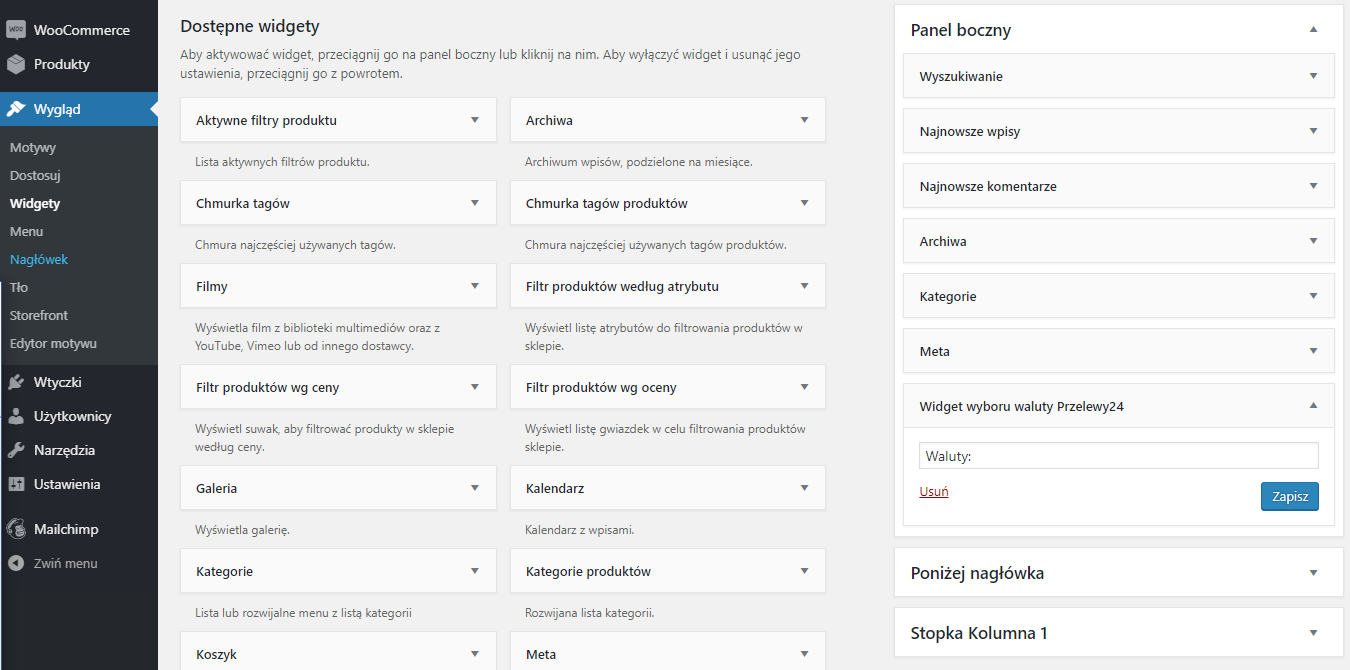This screenshot has width=1350, height=670.
Task: Click the Wtyczki plugin icon
Action: (x=16, y=382)
